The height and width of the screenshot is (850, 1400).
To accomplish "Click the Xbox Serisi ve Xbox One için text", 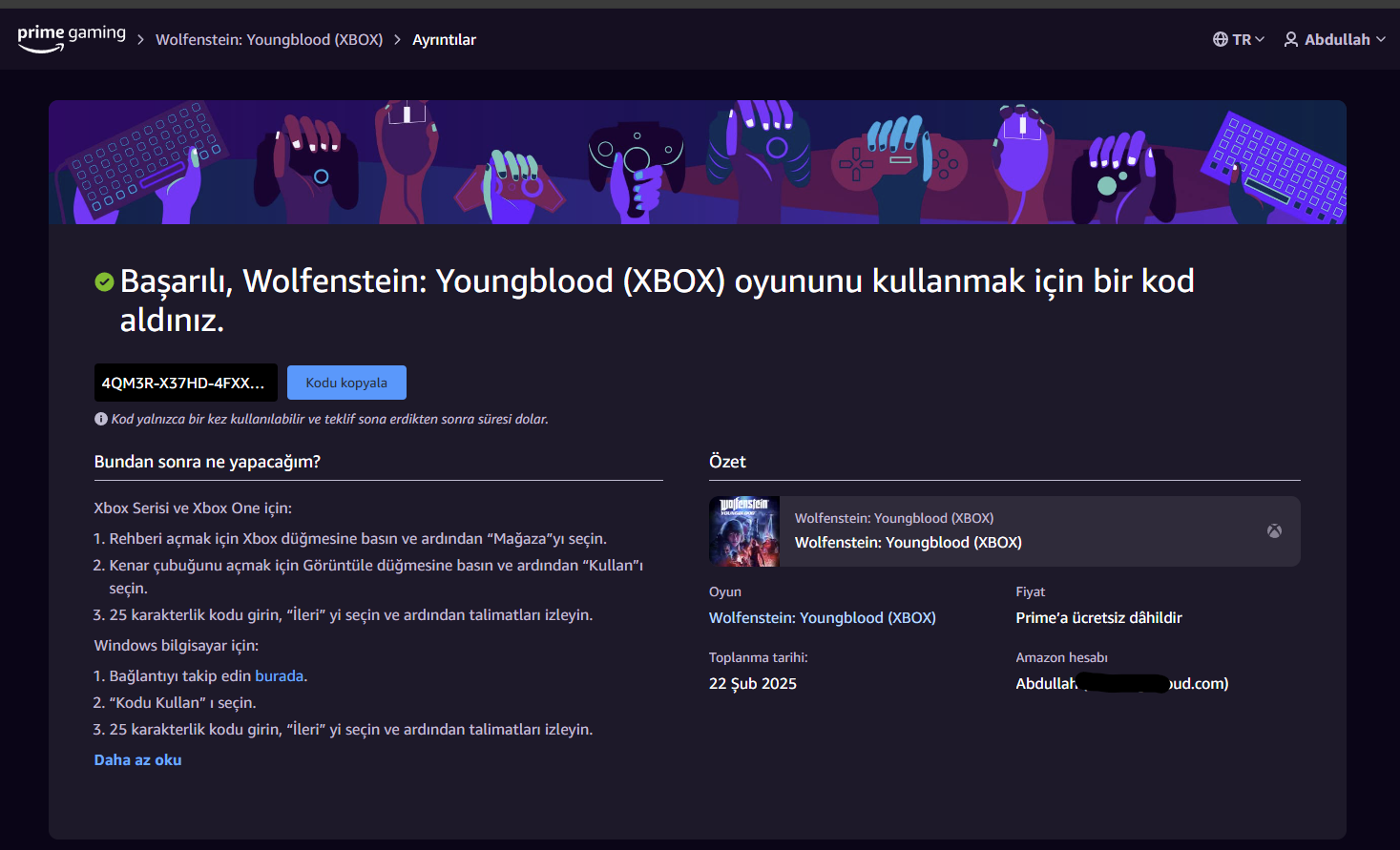I will tap(193, 508).
